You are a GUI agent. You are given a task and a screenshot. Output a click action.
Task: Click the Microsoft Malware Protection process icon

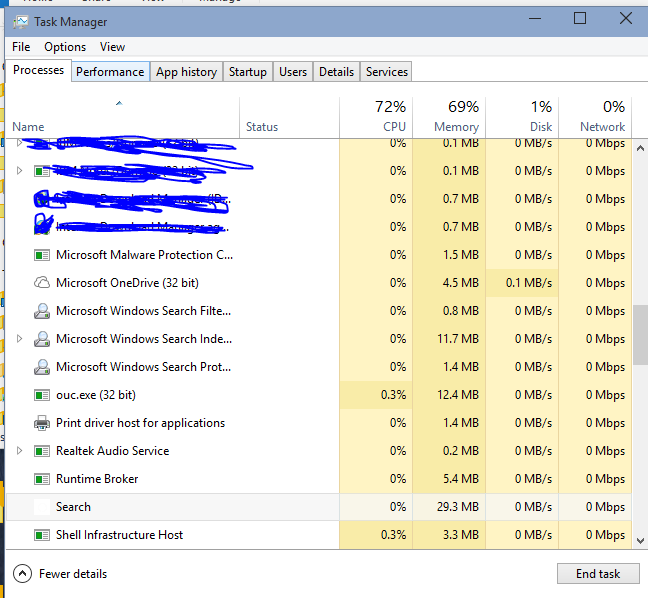pyautogui.click(x=42, y=255)
